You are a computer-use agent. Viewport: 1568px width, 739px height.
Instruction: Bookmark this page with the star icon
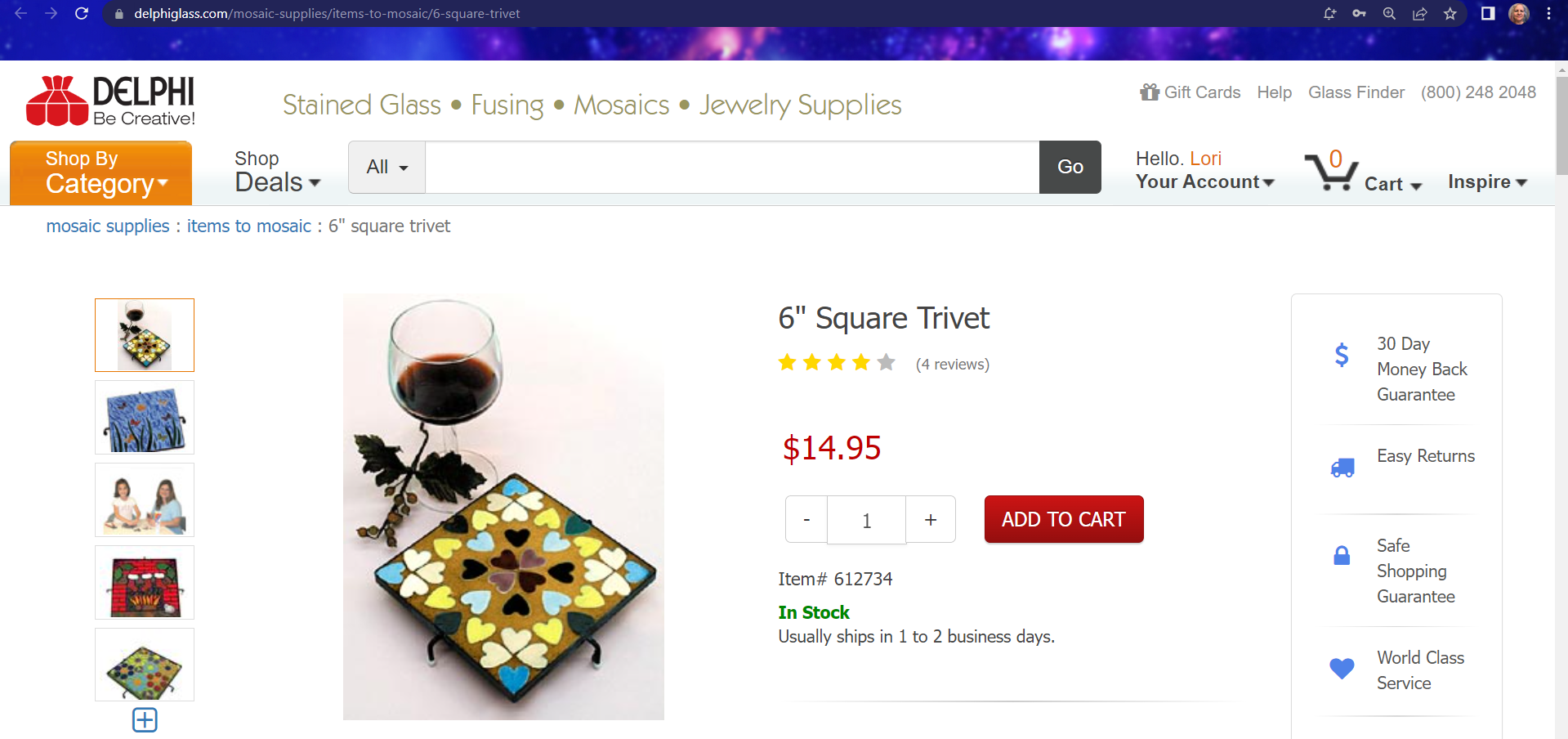(1450, 14)
